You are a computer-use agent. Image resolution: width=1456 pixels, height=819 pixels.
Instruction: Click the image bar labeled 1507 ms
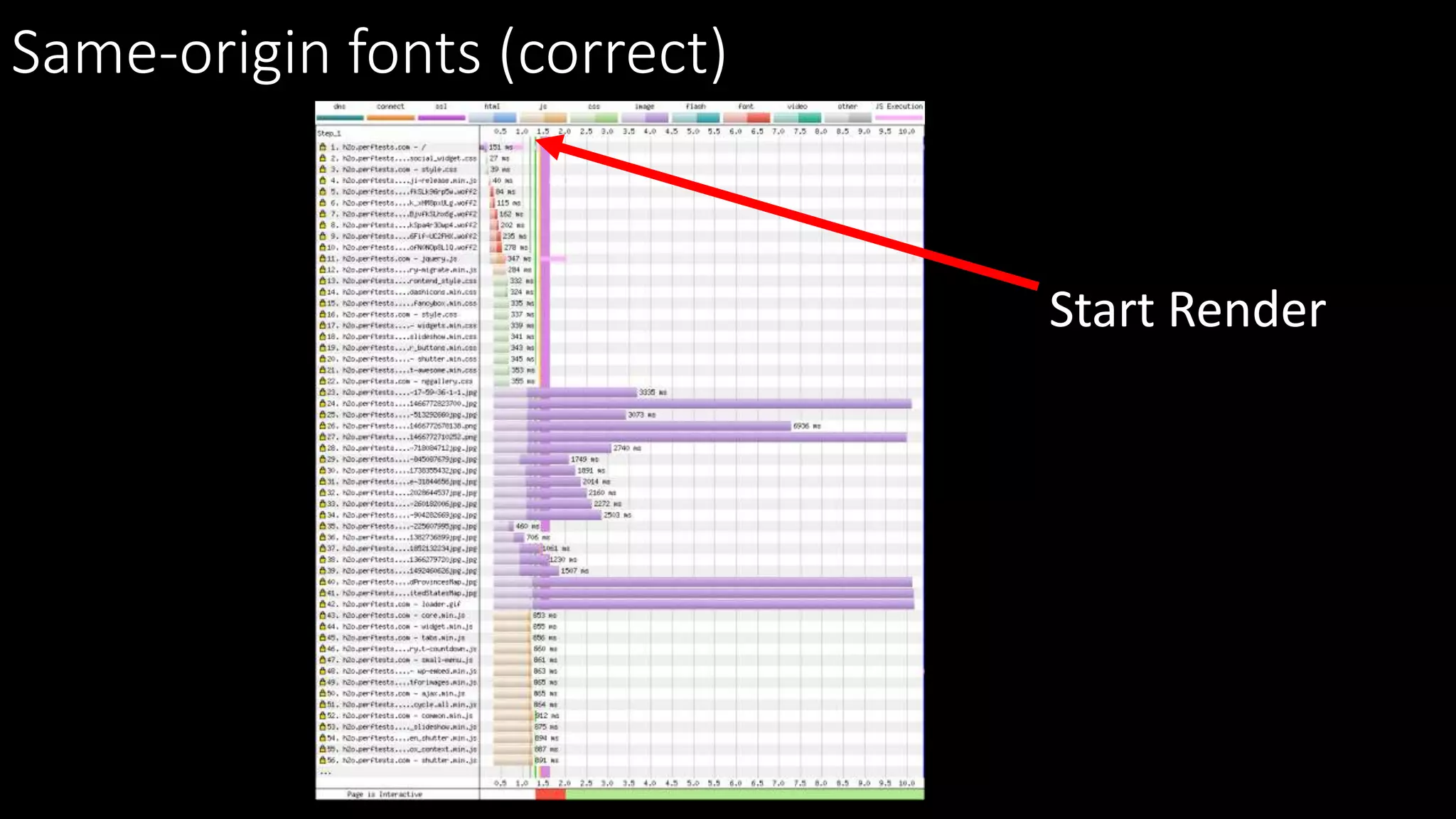(x=526, y=571)
